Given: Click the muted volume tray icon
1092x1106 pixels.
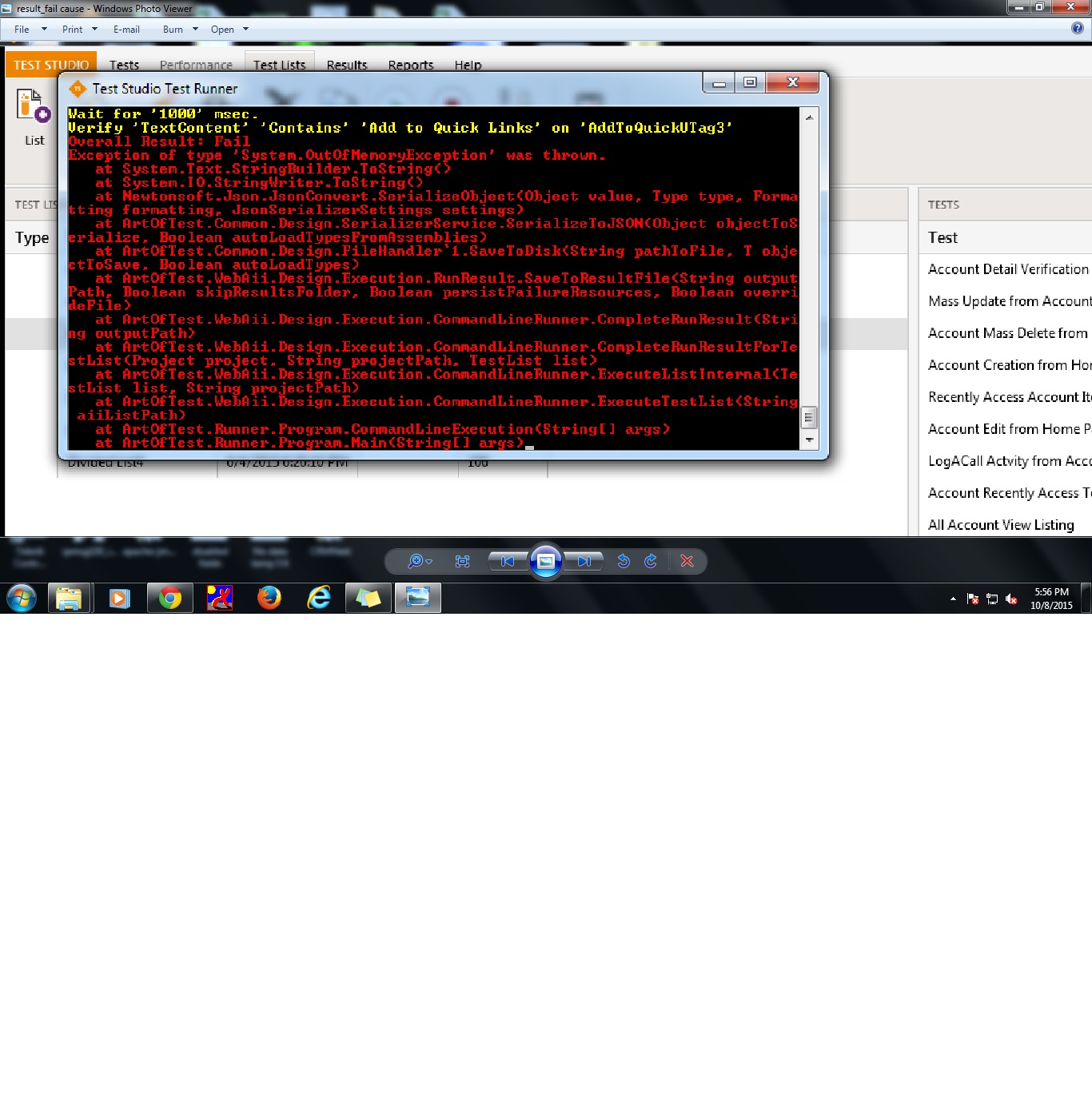Looking at the screenshot, I should coord(1011,599).
